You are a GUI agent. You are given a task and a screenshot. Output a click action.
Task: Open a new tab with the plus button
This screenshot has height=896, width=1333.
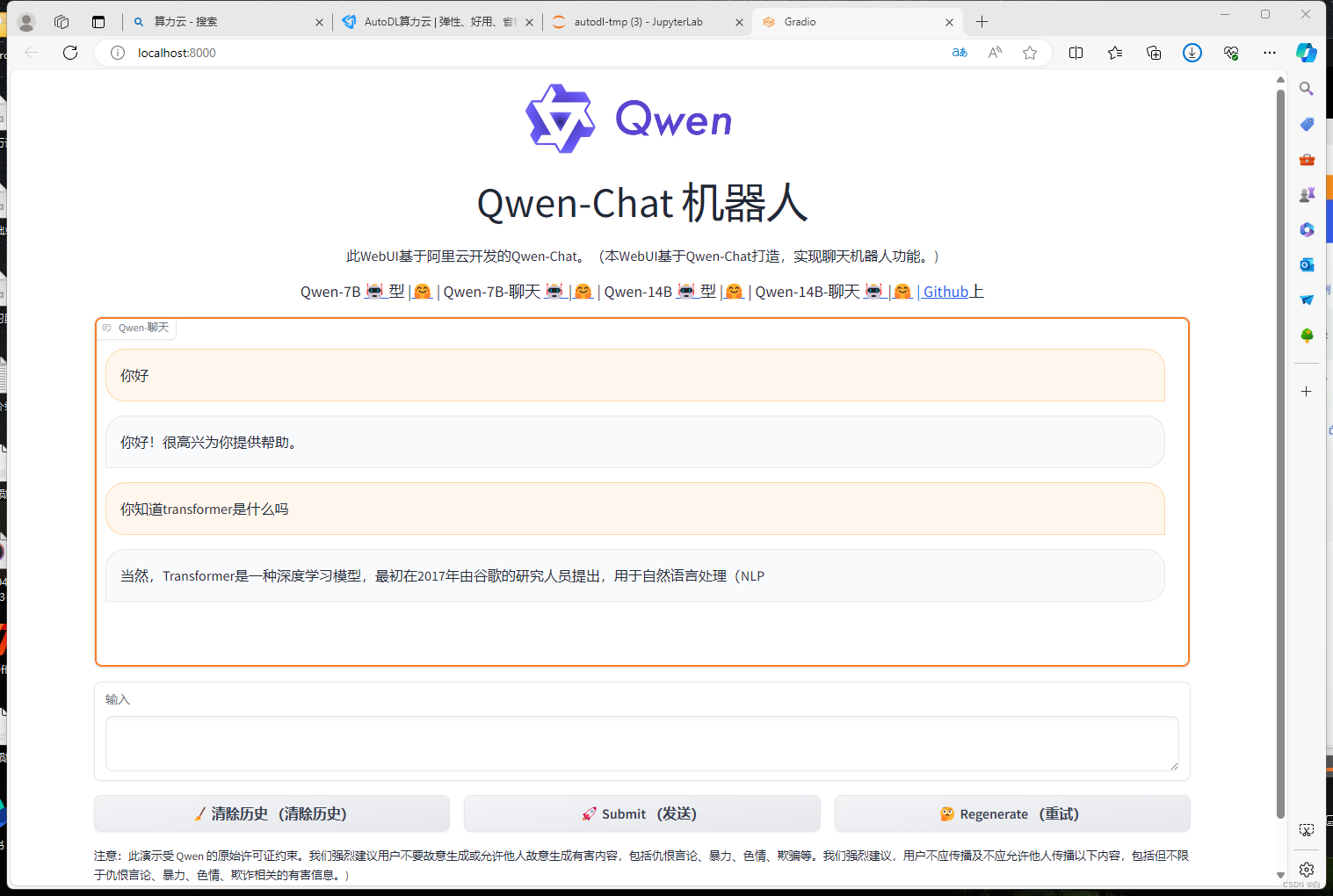click(982, 22)
